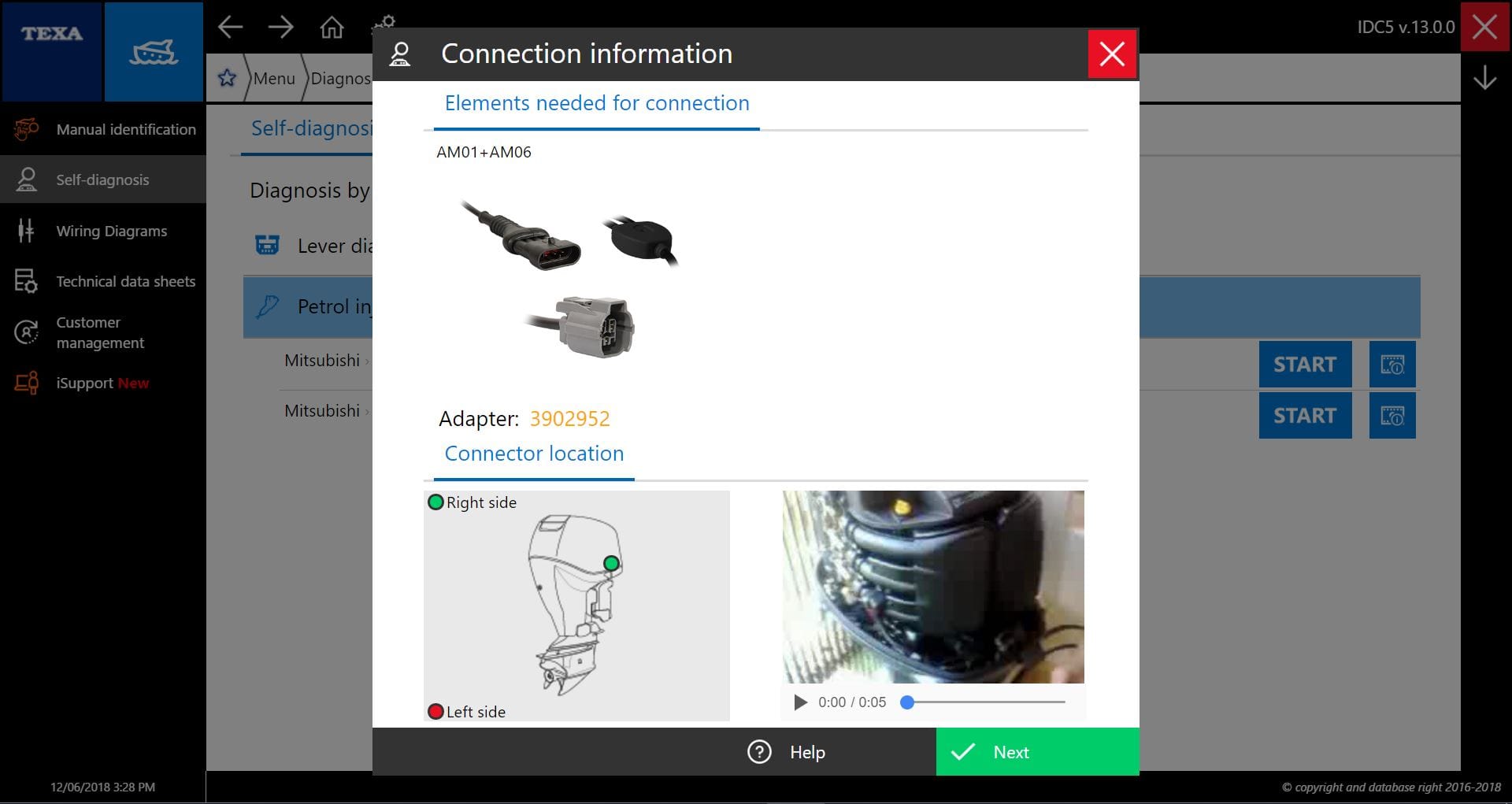Viewport: 1512px width, 804px height.
Task: Open Wiring Diagrams from the sidebar
Action: tap(111, 231)
